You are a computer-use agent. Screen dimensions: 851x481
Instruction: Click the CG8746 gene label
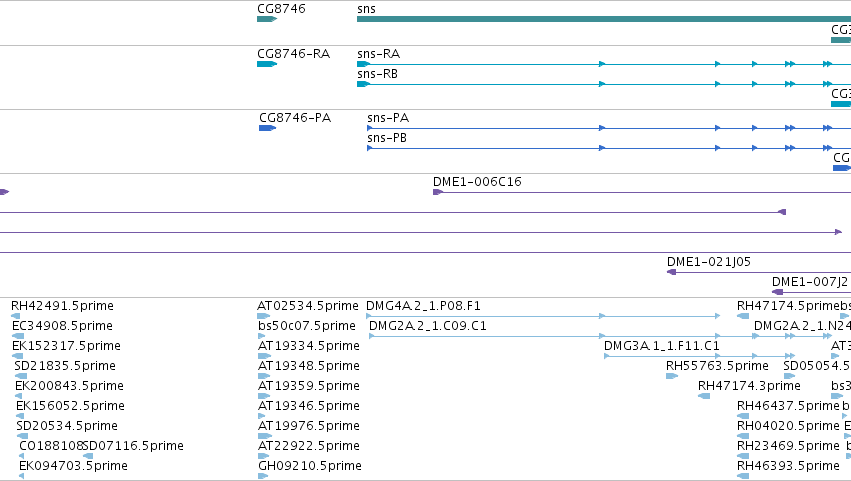tap(281, 9)
